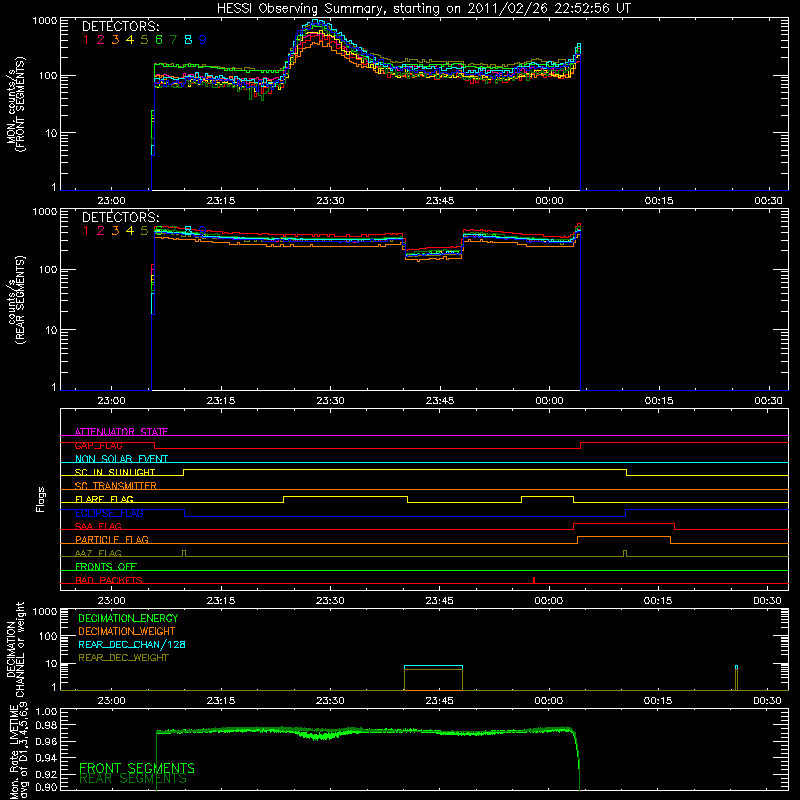Click the HESSI Observing Summary title text

pos(423,8)
